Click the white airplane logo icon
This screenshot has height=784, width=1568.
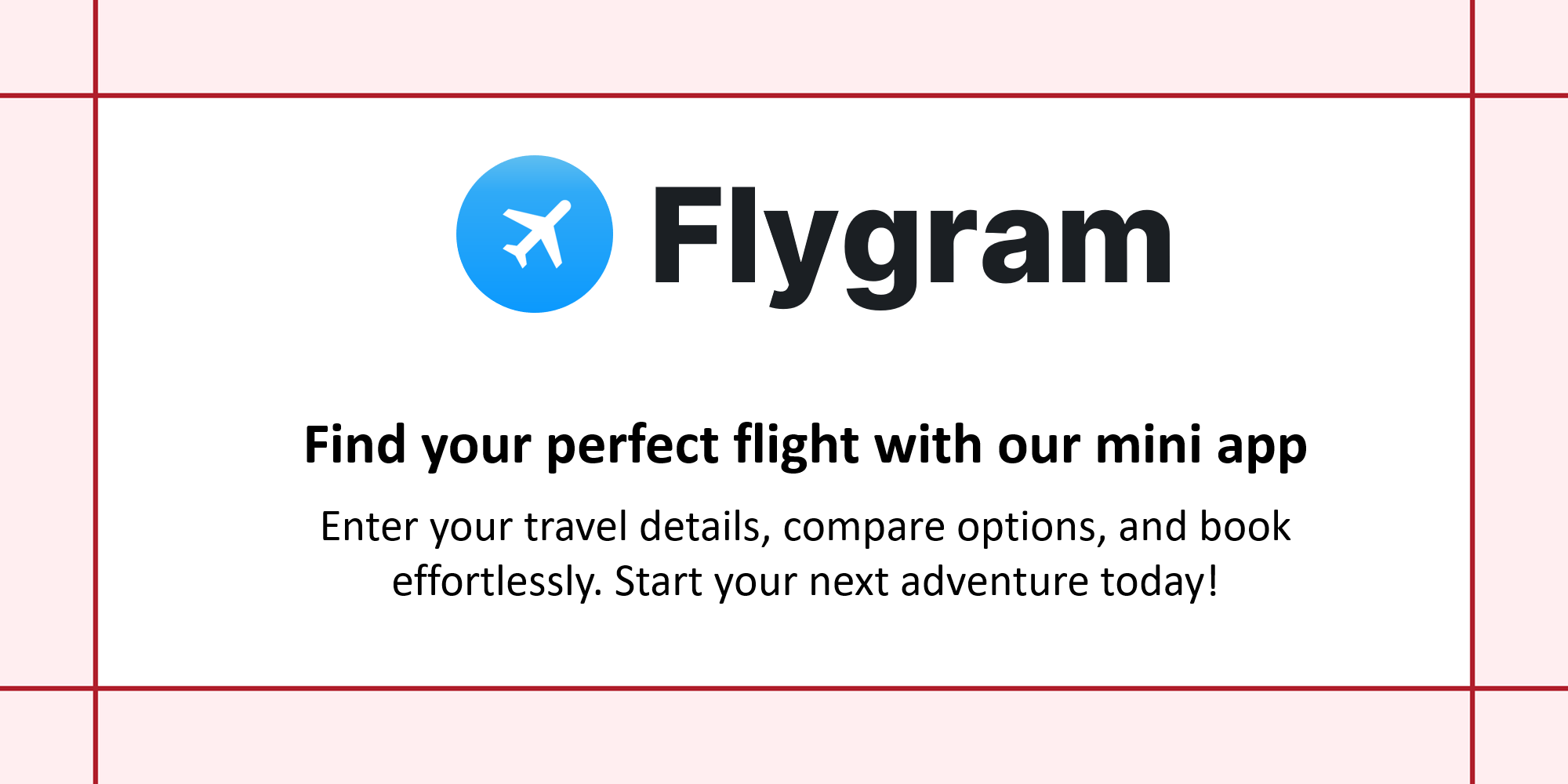tap(535, 234)
